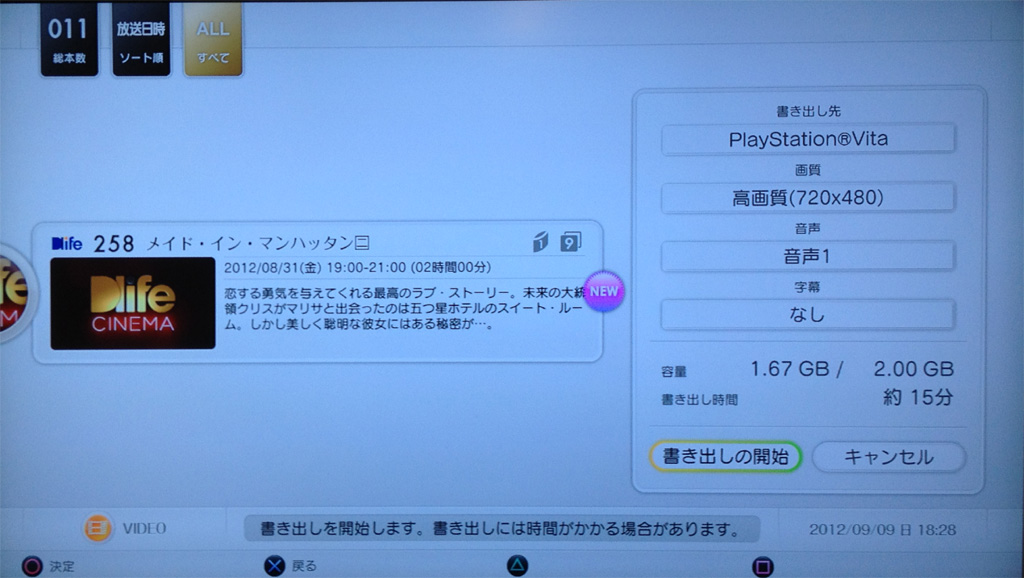Select the 011 total count tile
Image resolution: width=1024 pixels, height=578 pixels.
[69, 40]
